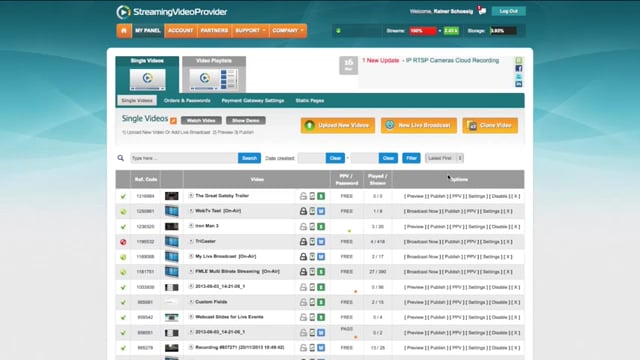The width and height of the screenshot is (640, 360).
Task: Switch to the Static Pages tab
Action: 310,100
